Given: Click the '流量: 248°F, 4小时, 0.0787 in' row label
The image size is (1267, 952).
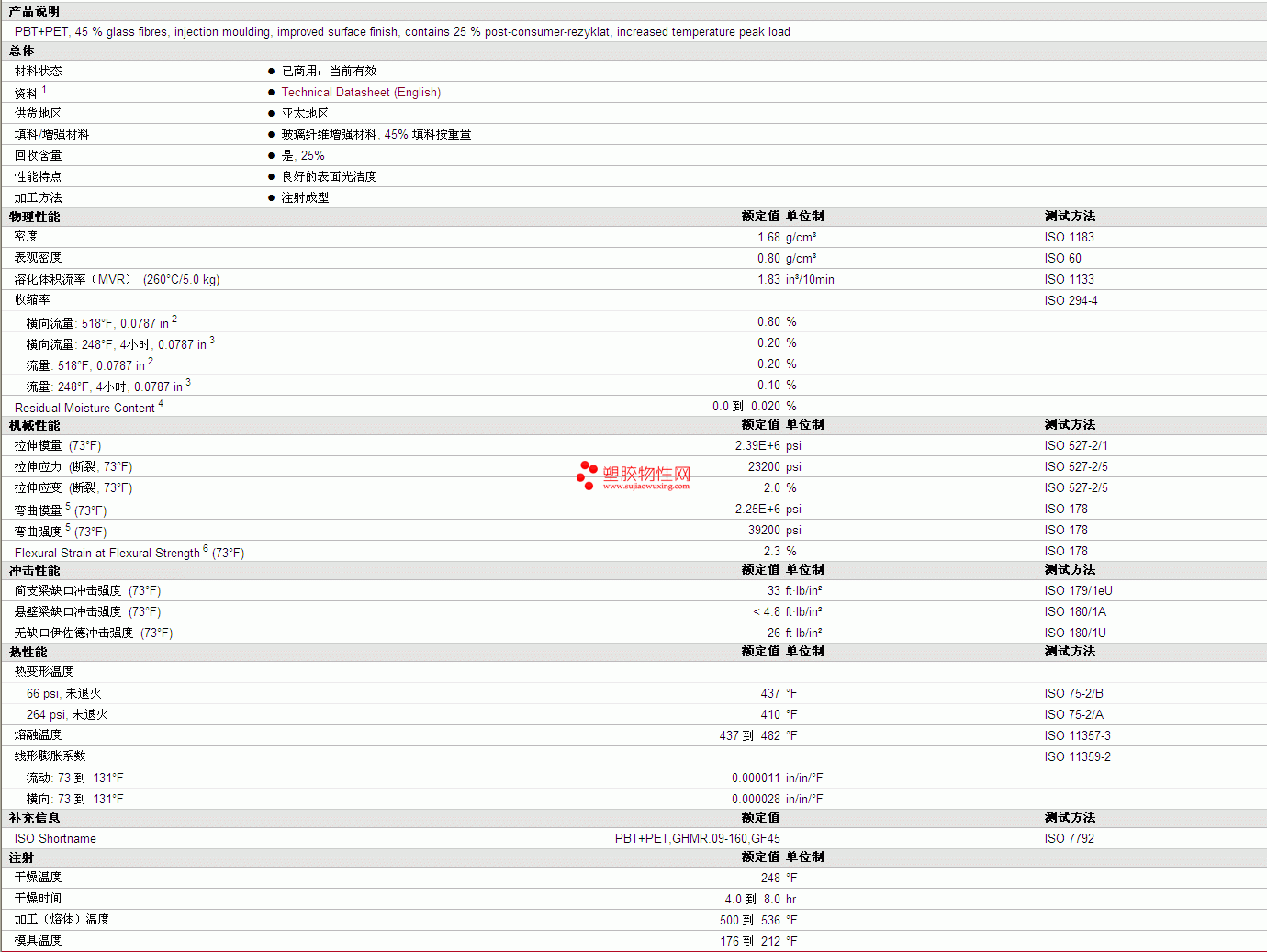Looking at the screenshot, I should (108, 386).
